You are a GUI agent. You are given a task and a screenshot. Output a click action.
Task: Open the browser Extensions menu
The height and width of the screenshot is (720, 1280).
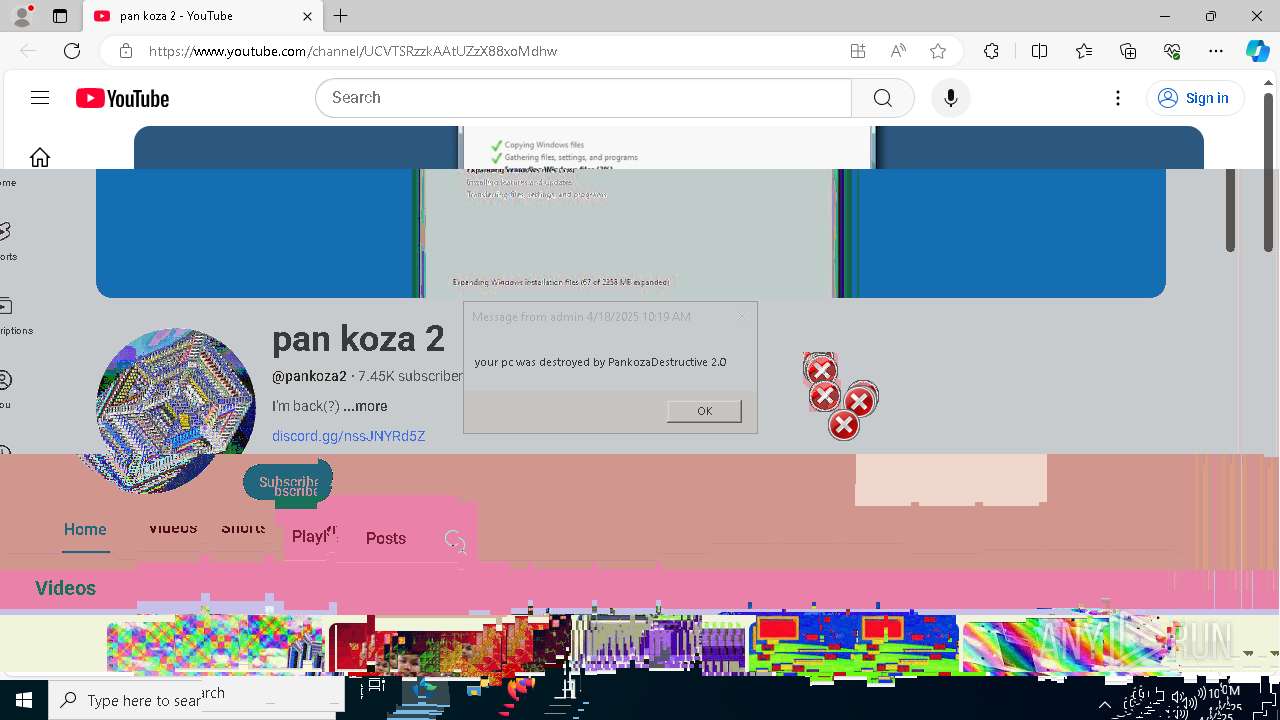tap(991, 51)
